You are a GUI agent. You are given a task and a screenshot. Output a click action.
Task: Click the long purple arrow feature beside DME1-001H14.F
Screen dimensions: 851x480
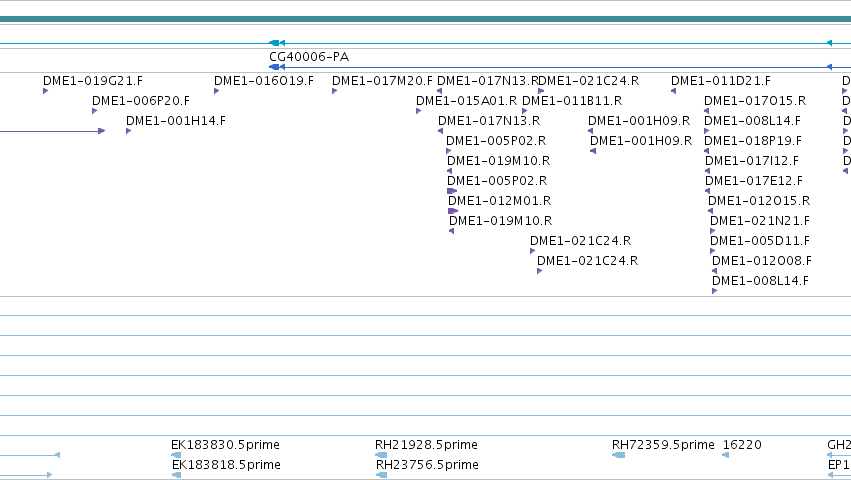coord(52,131)
